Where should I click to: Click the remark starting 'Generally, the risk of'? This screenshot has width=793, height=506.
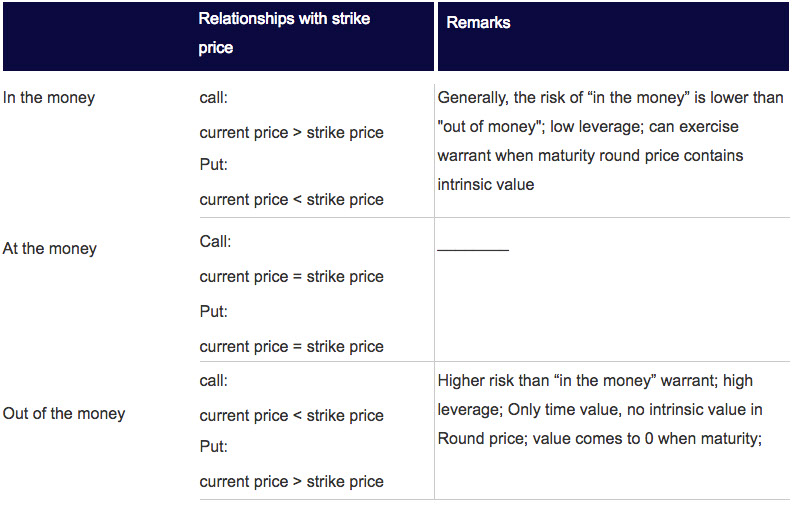coord(610,141)
